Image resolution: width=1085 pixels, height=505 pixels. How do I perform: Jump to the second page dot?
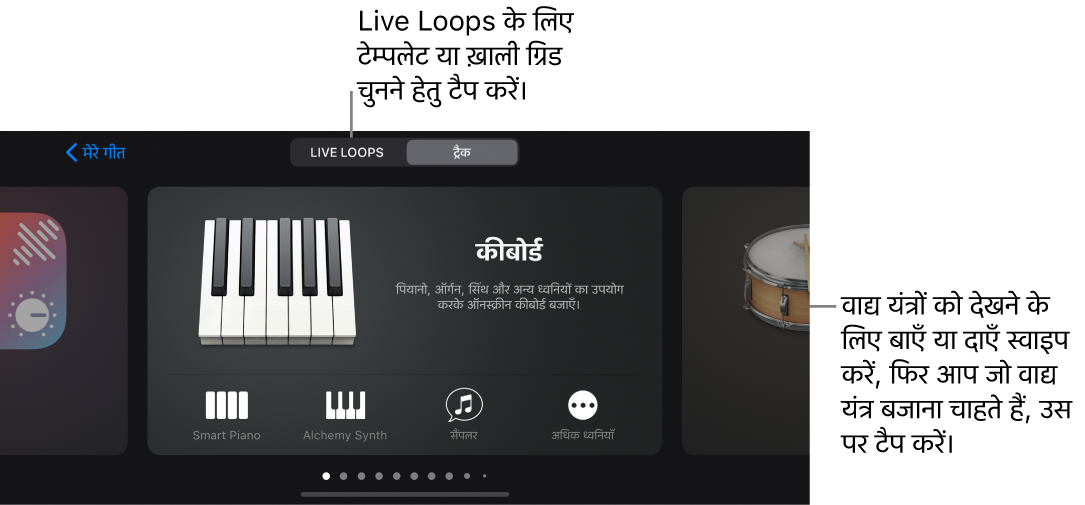click(344, 476)
